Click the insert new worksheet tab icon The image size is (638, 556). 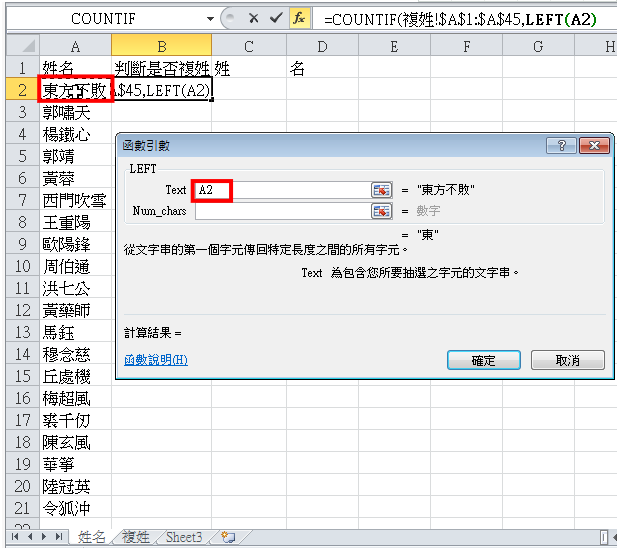(228, 537)
